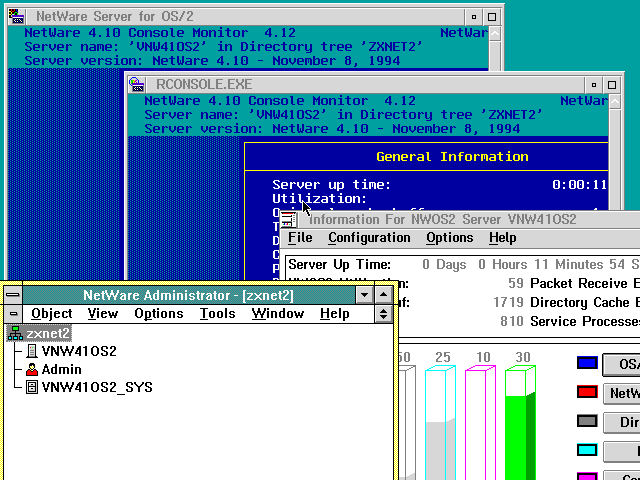
Task: Click the General Information heading in RCONSOLE
Action: pos(452,157)
